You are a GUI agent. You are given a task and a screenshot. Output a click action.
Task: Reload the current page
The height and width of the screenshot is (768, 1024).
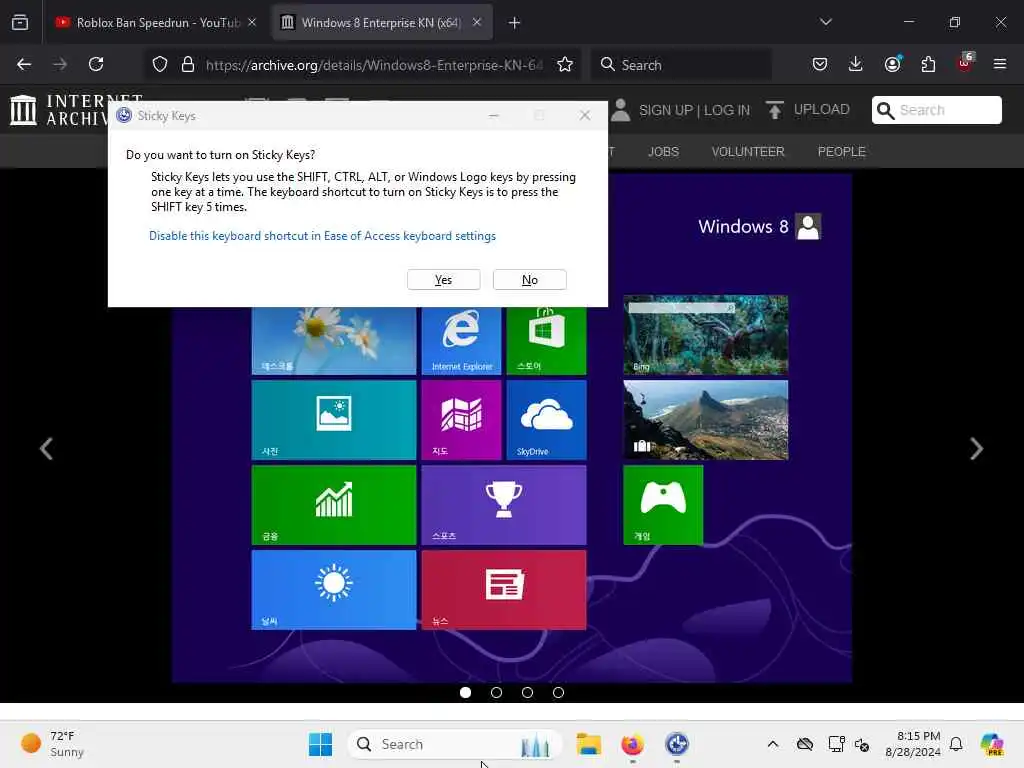click(x=96, y=64)
